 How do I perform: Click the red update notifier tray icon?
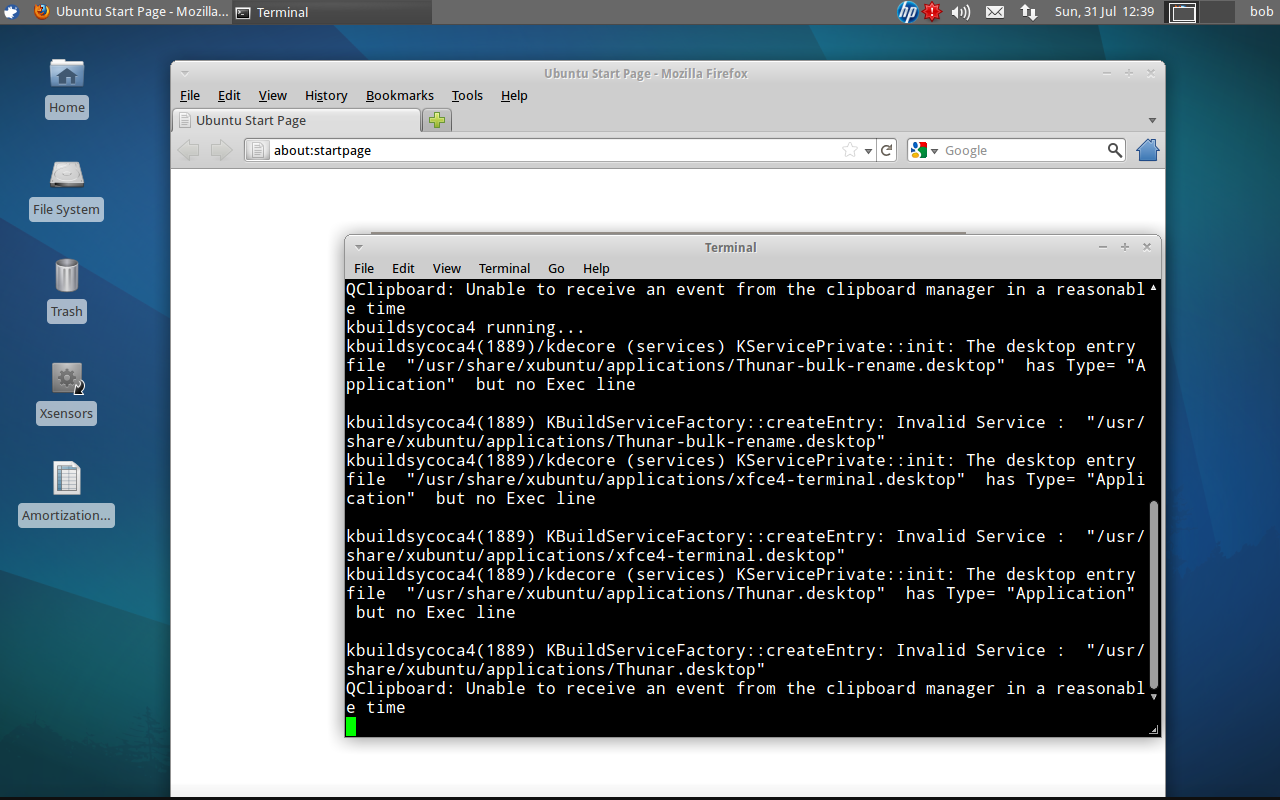pyautogui.click(x=933, y=12)
